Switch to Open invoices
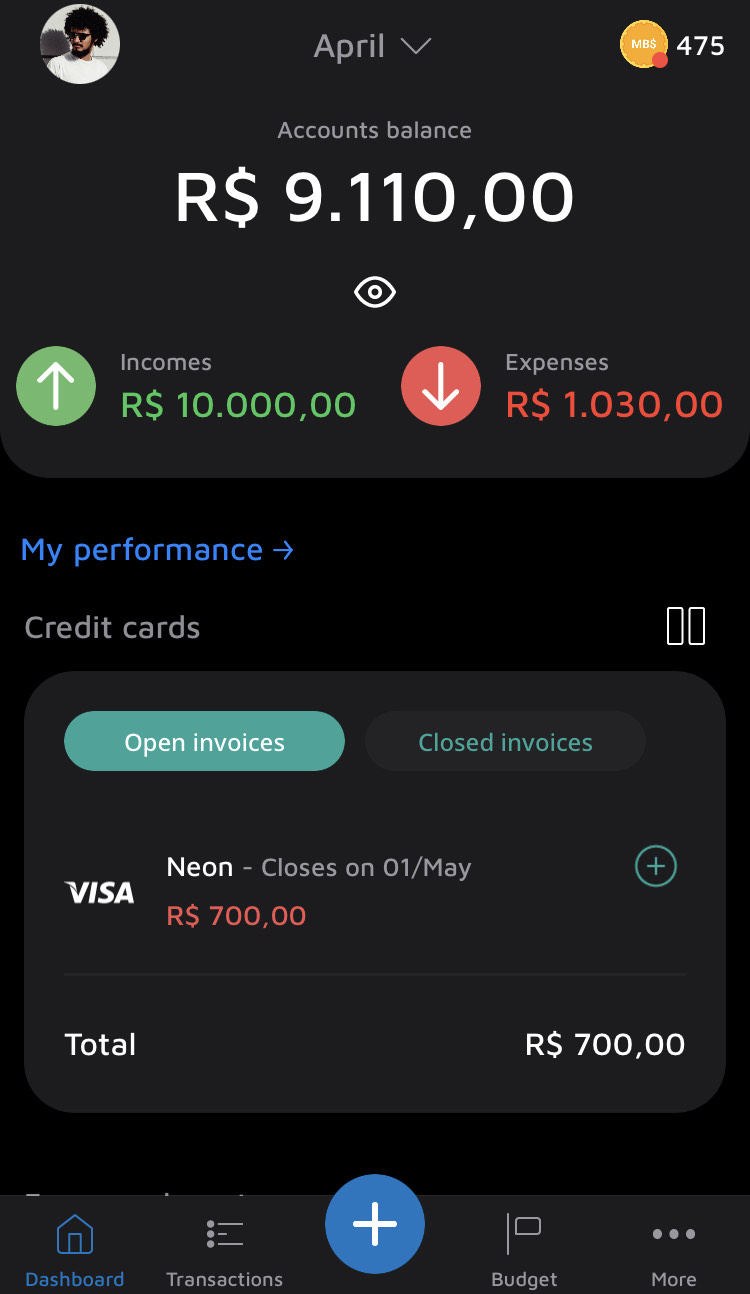 204,742
